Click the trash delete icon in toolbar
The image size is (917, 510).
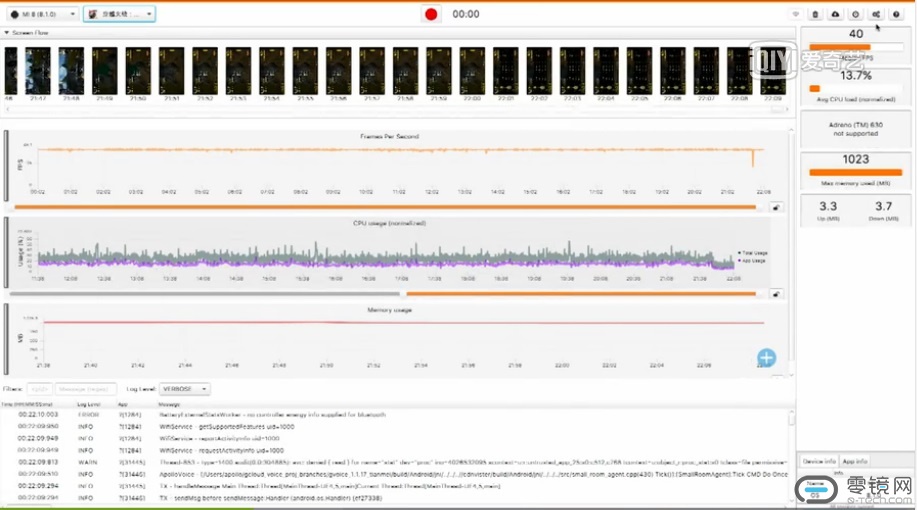click(x=815, y=14)
